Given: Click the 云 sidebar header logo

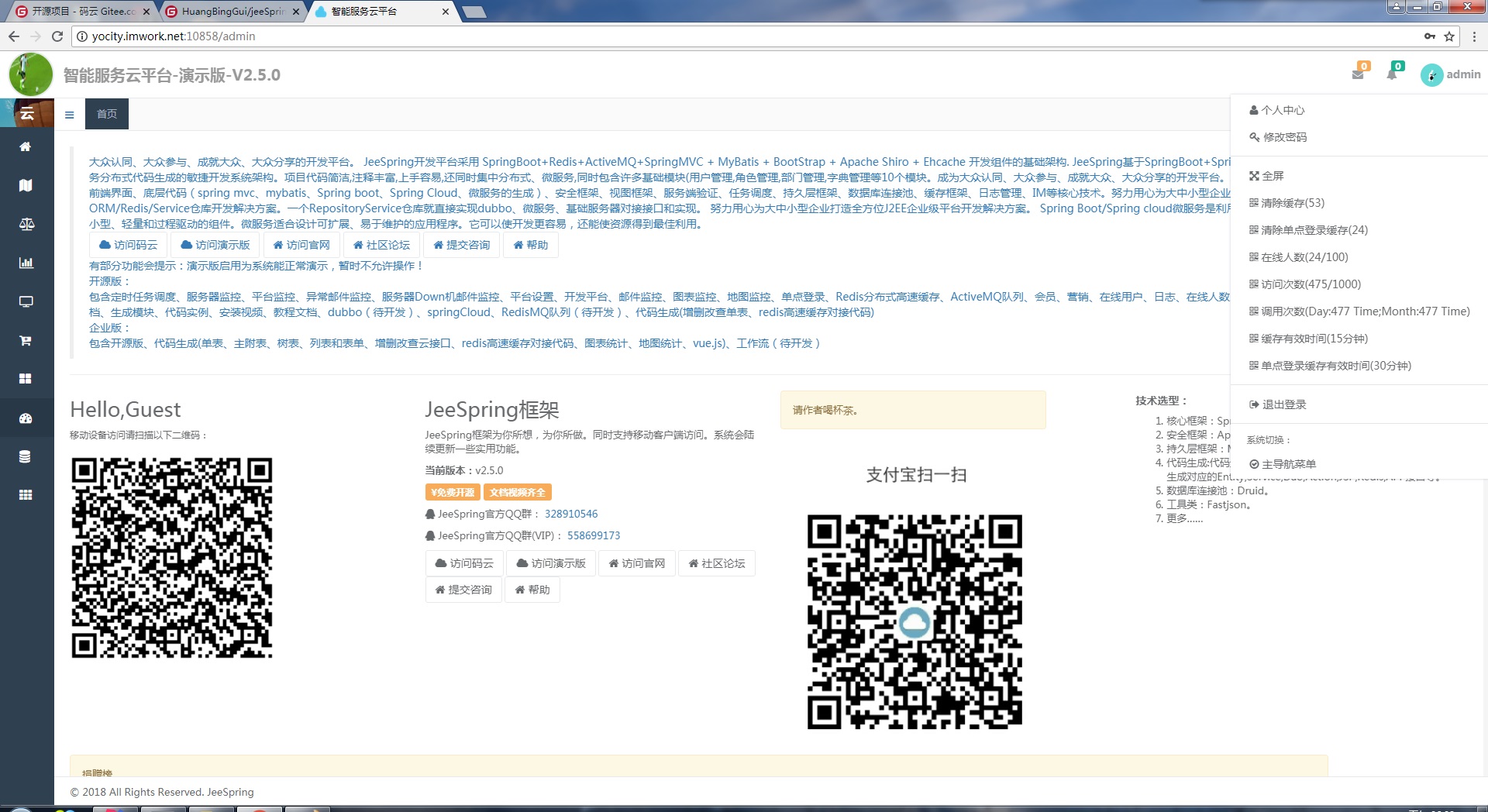Looking at the screenshot, I should [x=27, y=114].
